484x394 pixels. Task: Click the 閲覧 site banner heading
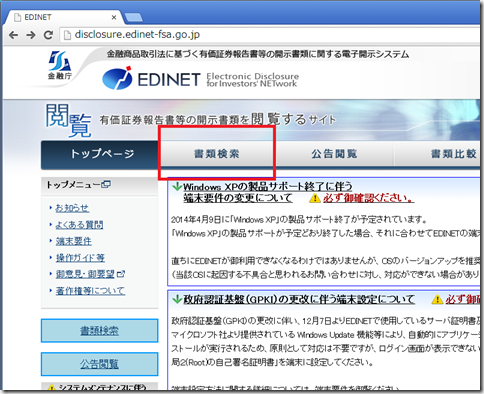coord(68,120)
